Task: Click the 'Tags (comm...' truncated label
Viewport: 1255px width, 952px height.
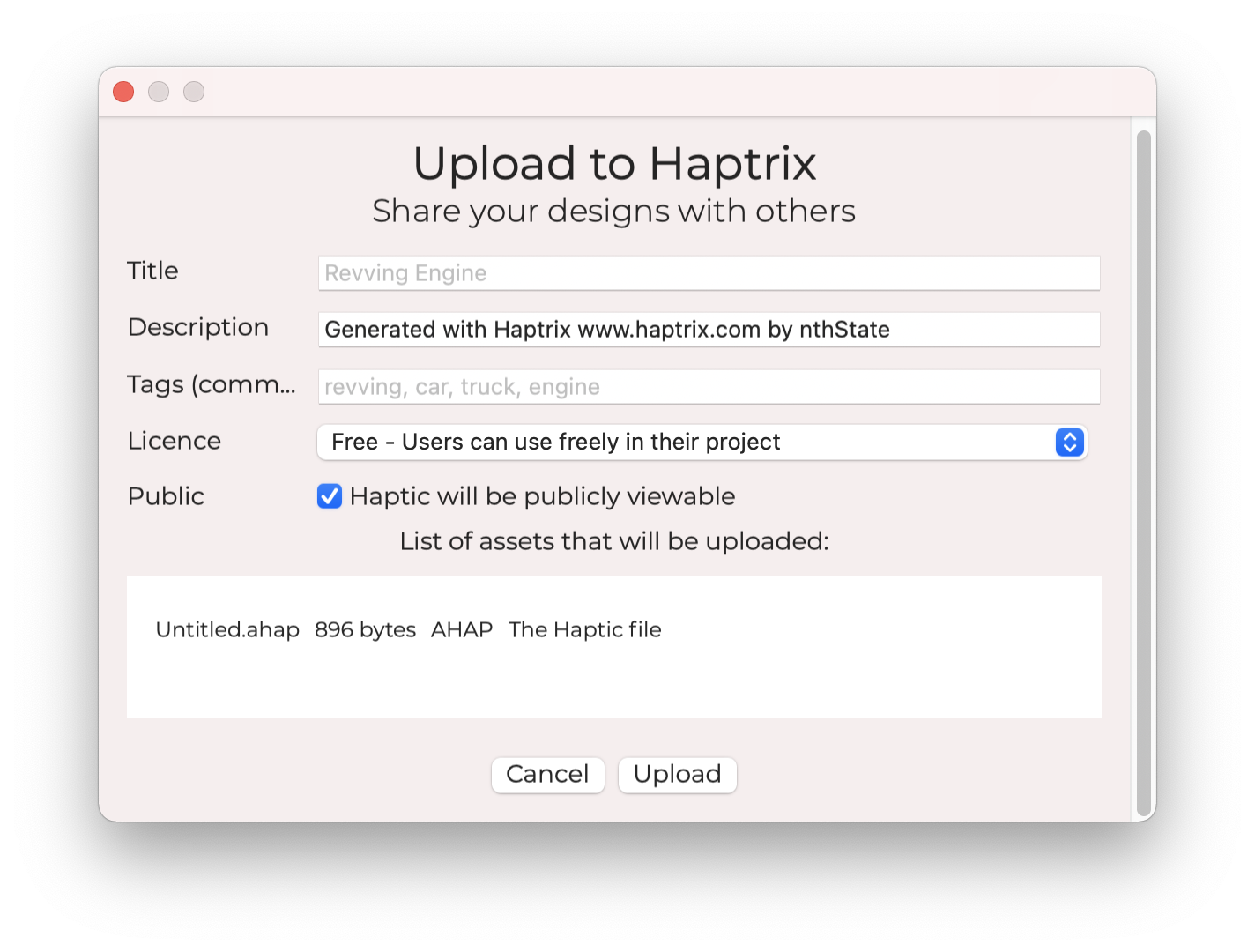Action: point(212,385)
